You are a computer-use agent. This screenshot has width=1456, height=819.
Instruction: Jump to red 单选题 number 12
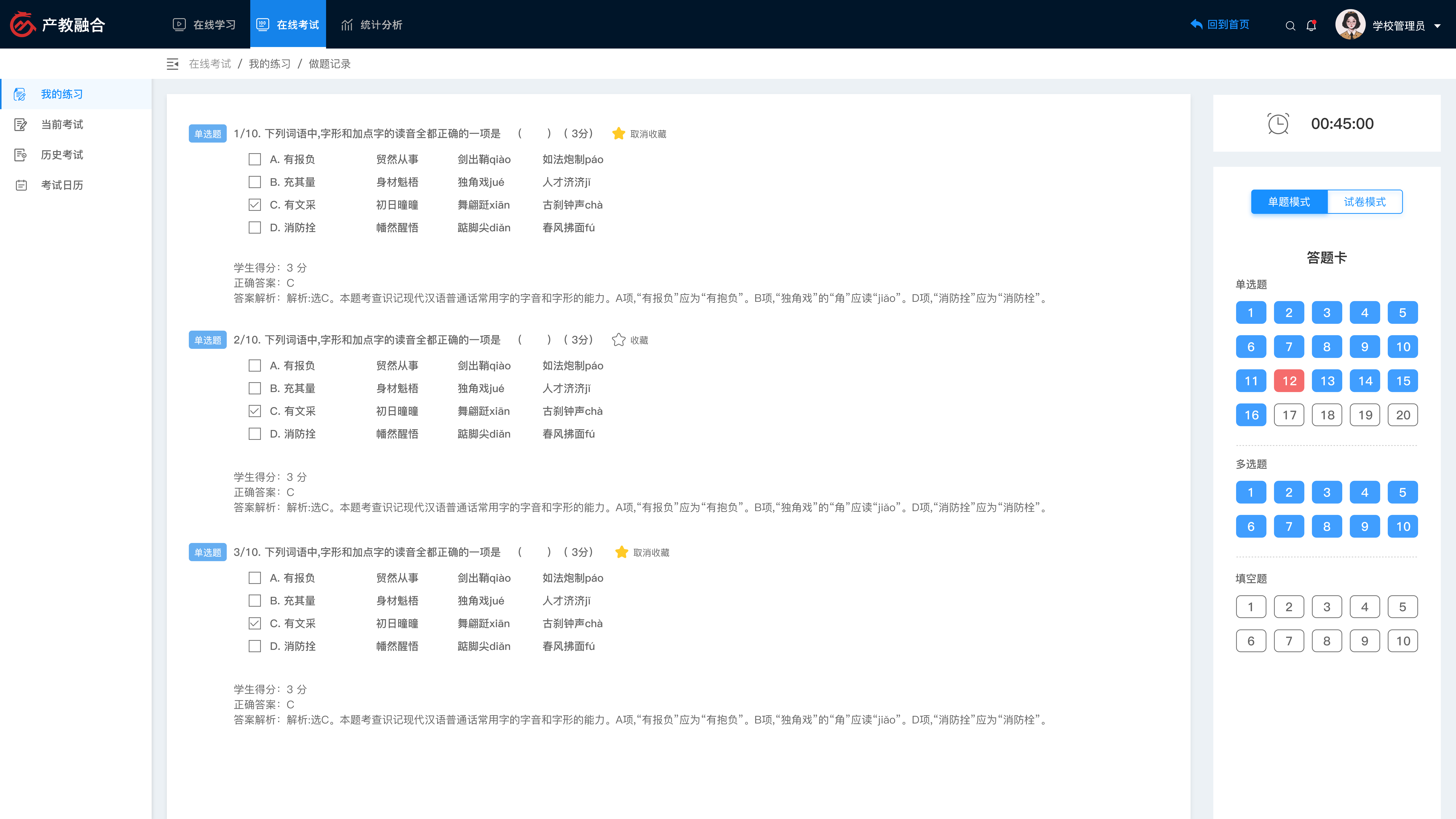click(x=1289, y=381)
